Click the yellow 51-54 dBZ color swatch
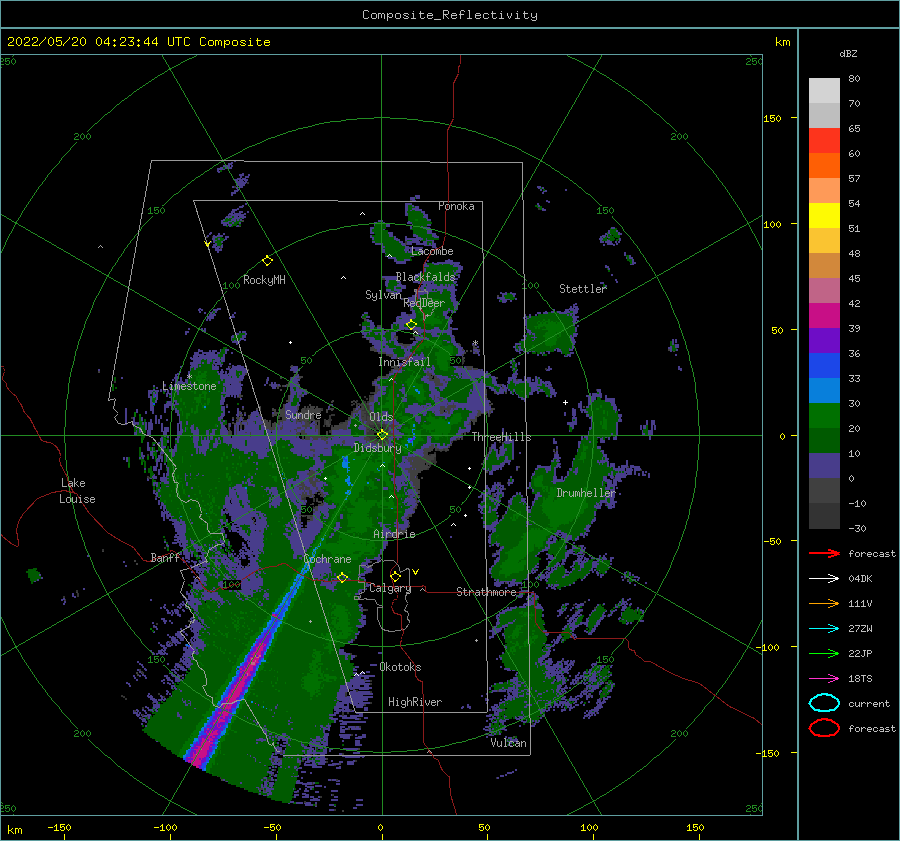This screenshot has height=841, width=900. click(x=824, y=216)
